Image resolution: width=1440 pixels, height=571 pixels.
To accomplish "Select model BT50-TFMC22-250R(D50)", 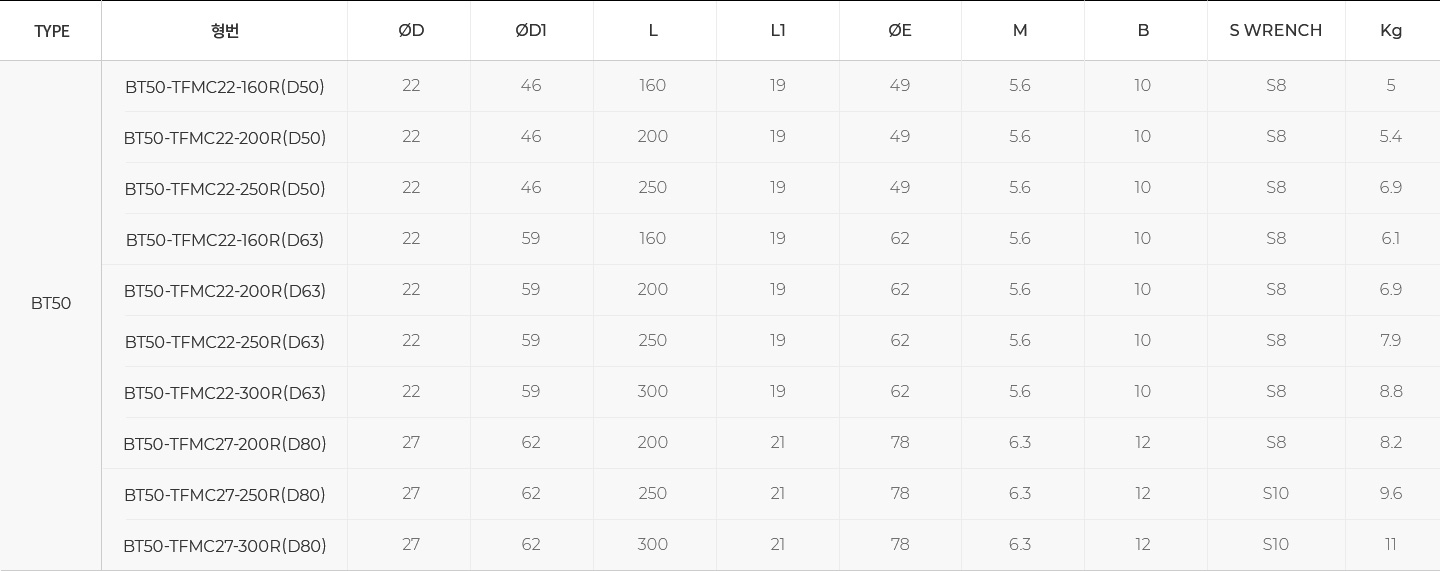I will [x=225, y=189].
